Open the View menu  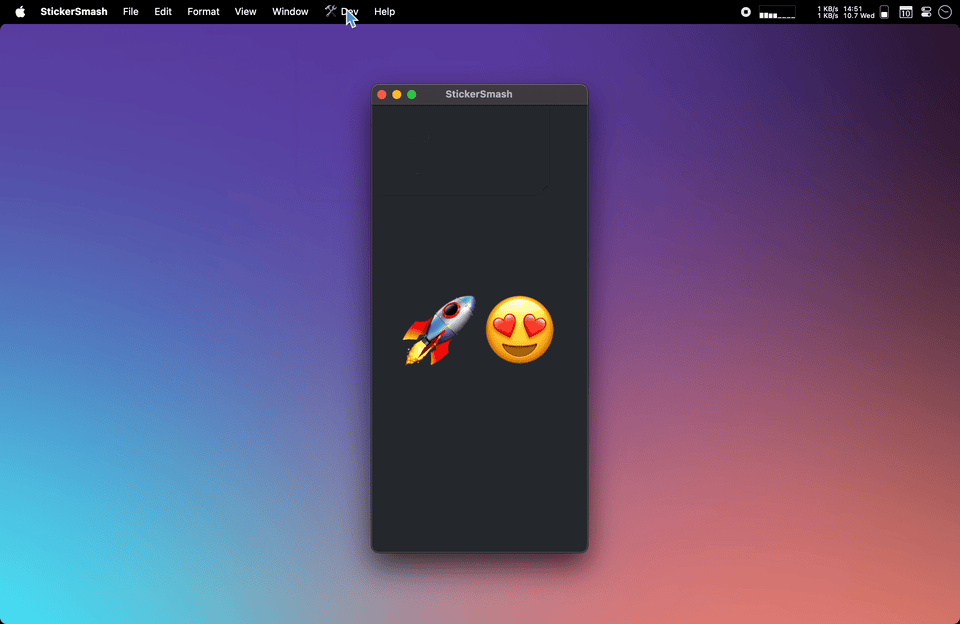click(x=246, y=12)
